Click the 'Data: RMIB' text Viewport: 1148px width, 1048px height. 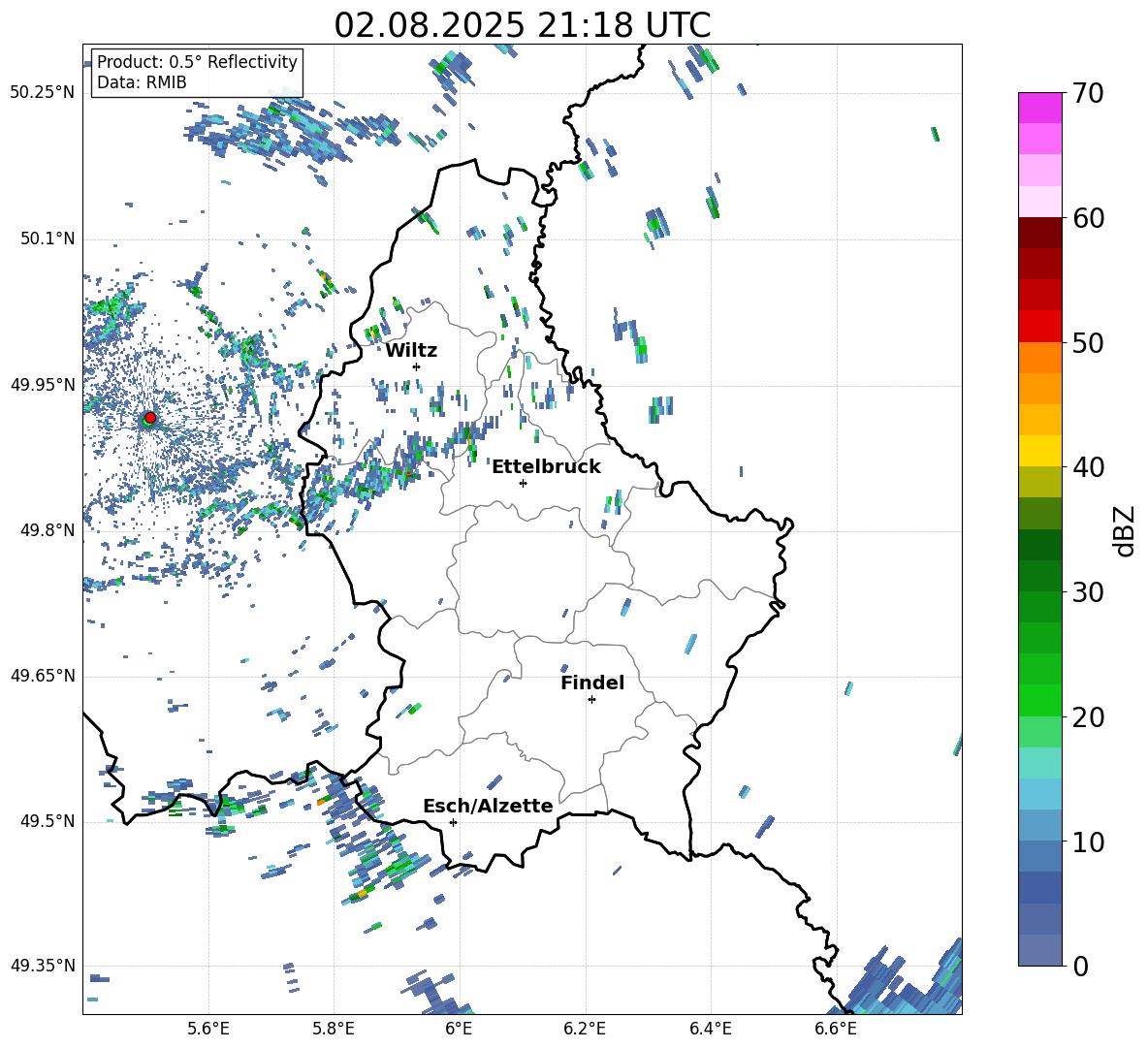coord(142,82)
